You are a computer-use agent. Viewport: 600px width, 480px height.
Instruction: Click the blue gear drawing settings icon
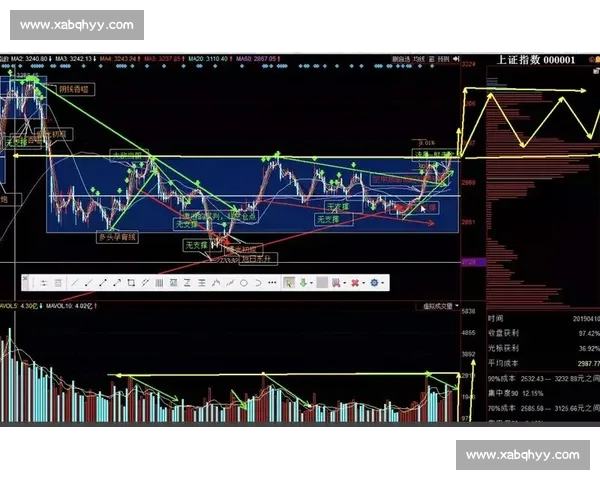374,283
